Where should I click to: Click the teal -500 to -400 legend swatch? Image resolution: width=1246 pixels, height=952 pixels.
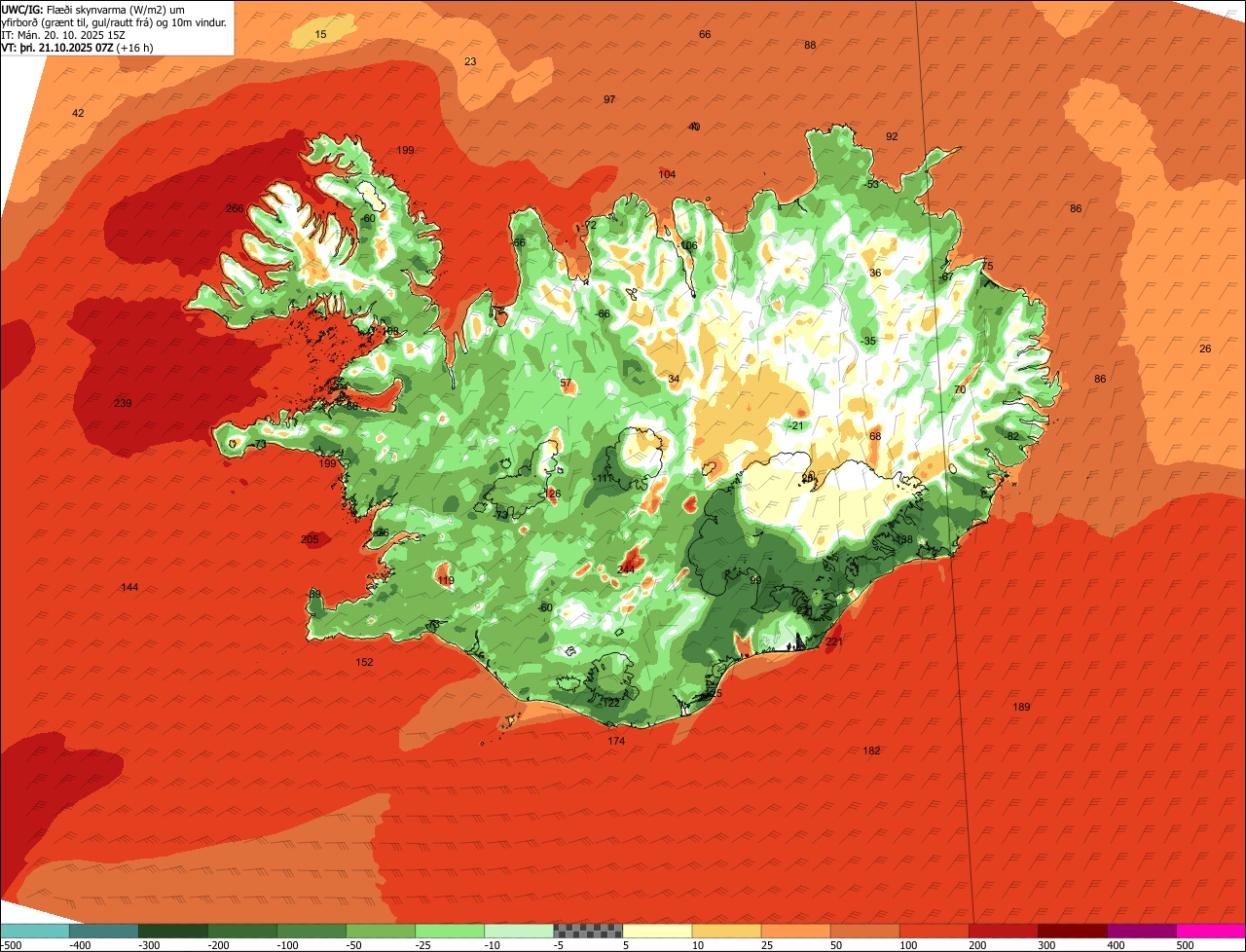tap(34, 931)
